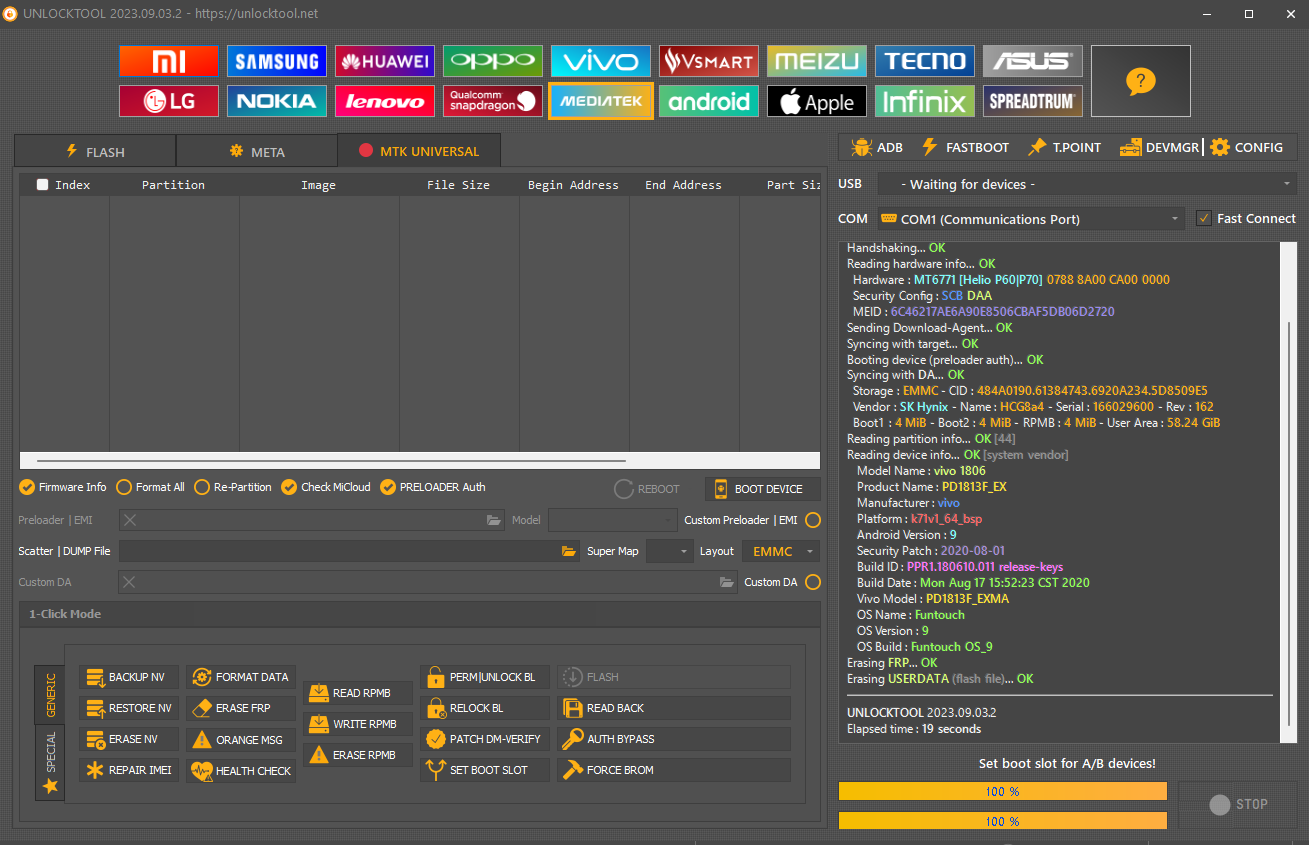The width and height of the screenshot is (1309, 845).
Task: Select the Spreadtrum brand icon
Action: click(x=1033, y=101)
